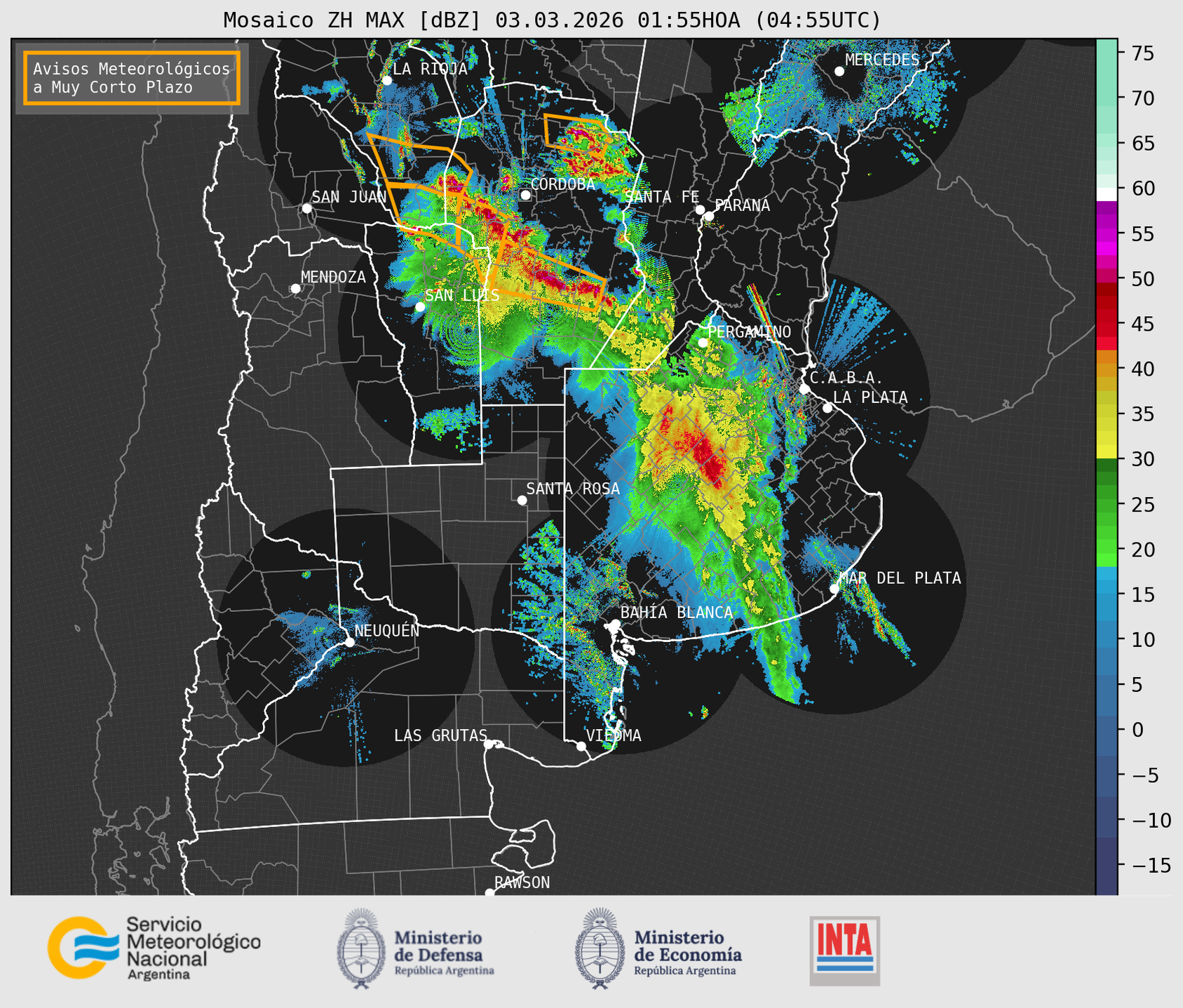This screenshot has height=1008, width=1183.
Task: Click the PARANA city label
Action: pyautogui.click(x=742, y=205)
